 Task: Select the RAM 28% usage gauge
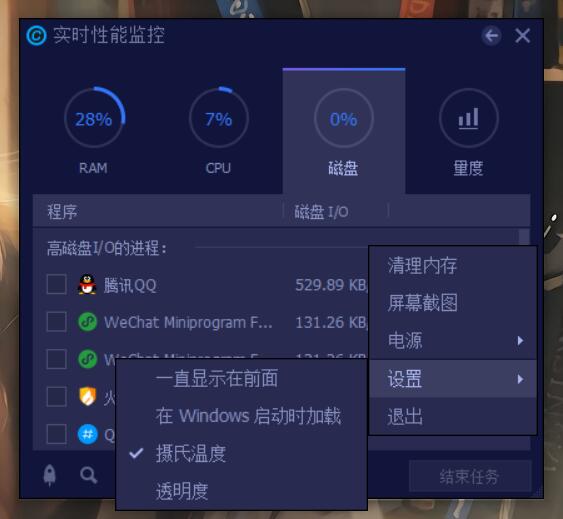tap(94, 118)
